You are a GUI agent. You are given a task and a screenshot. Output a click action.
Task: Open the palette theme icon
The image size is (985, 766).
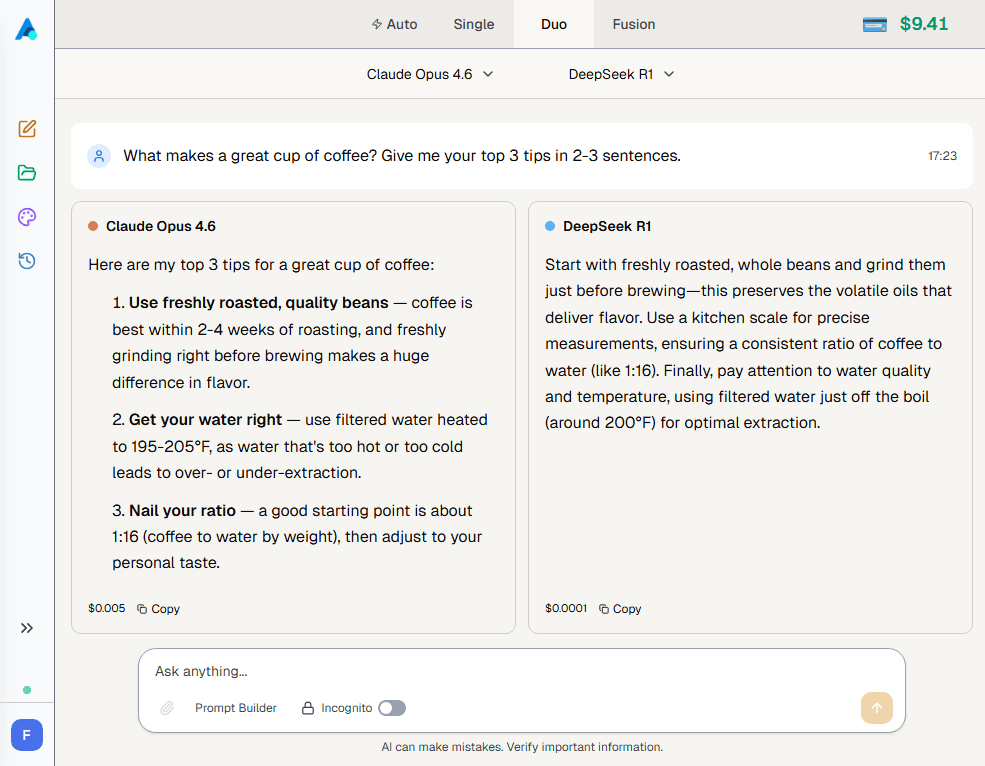click(x=27, y=217)
